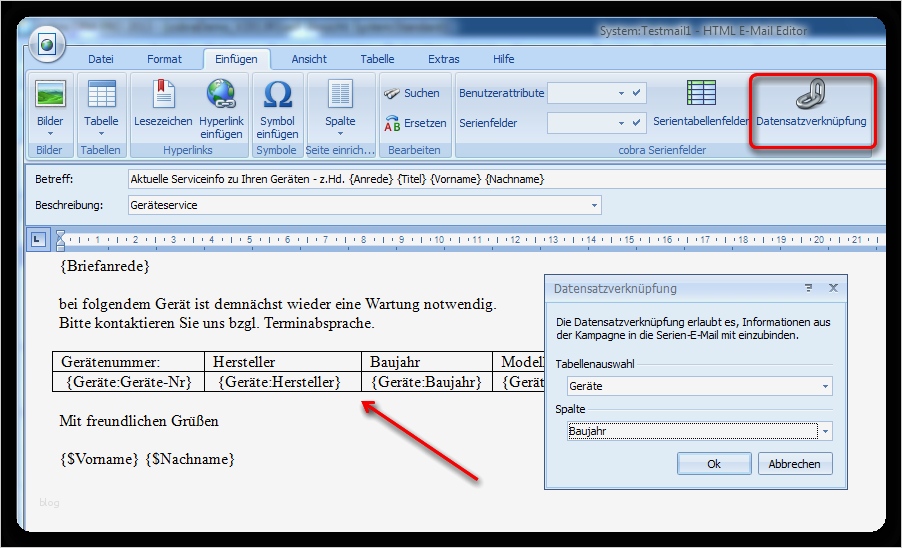Click the {$Vorname} placeholder
The image size is (902, 548).
[100, 459]
